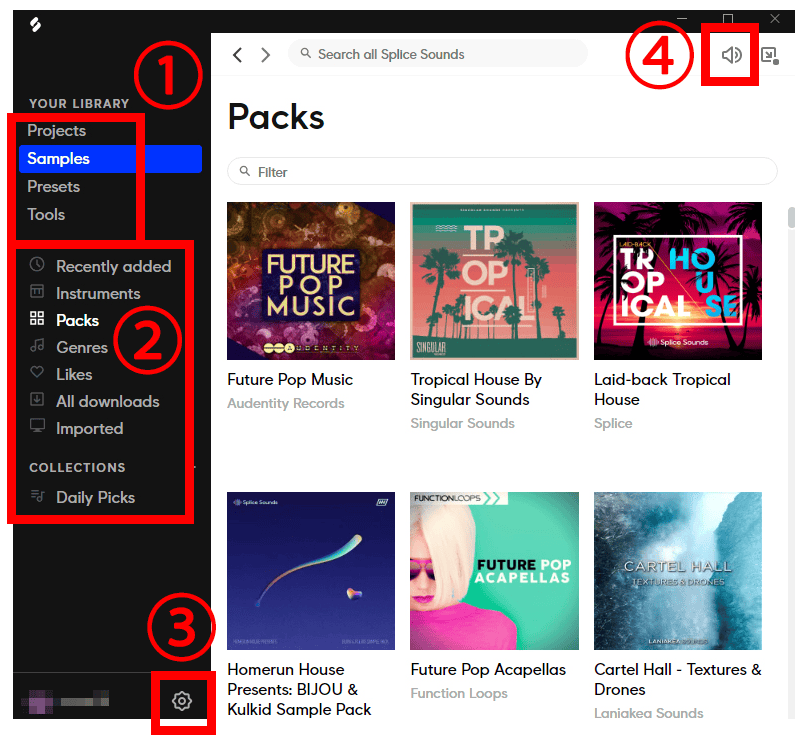Click the Singular Sounds label link
Viewport: 808px width, 751px height.
462,423
